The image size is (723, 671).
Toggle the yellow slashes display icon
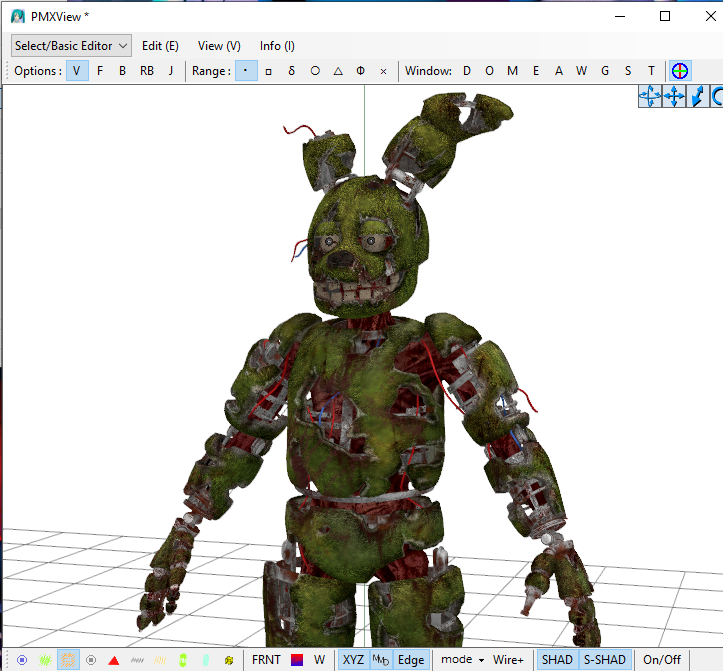coord(160,660)
